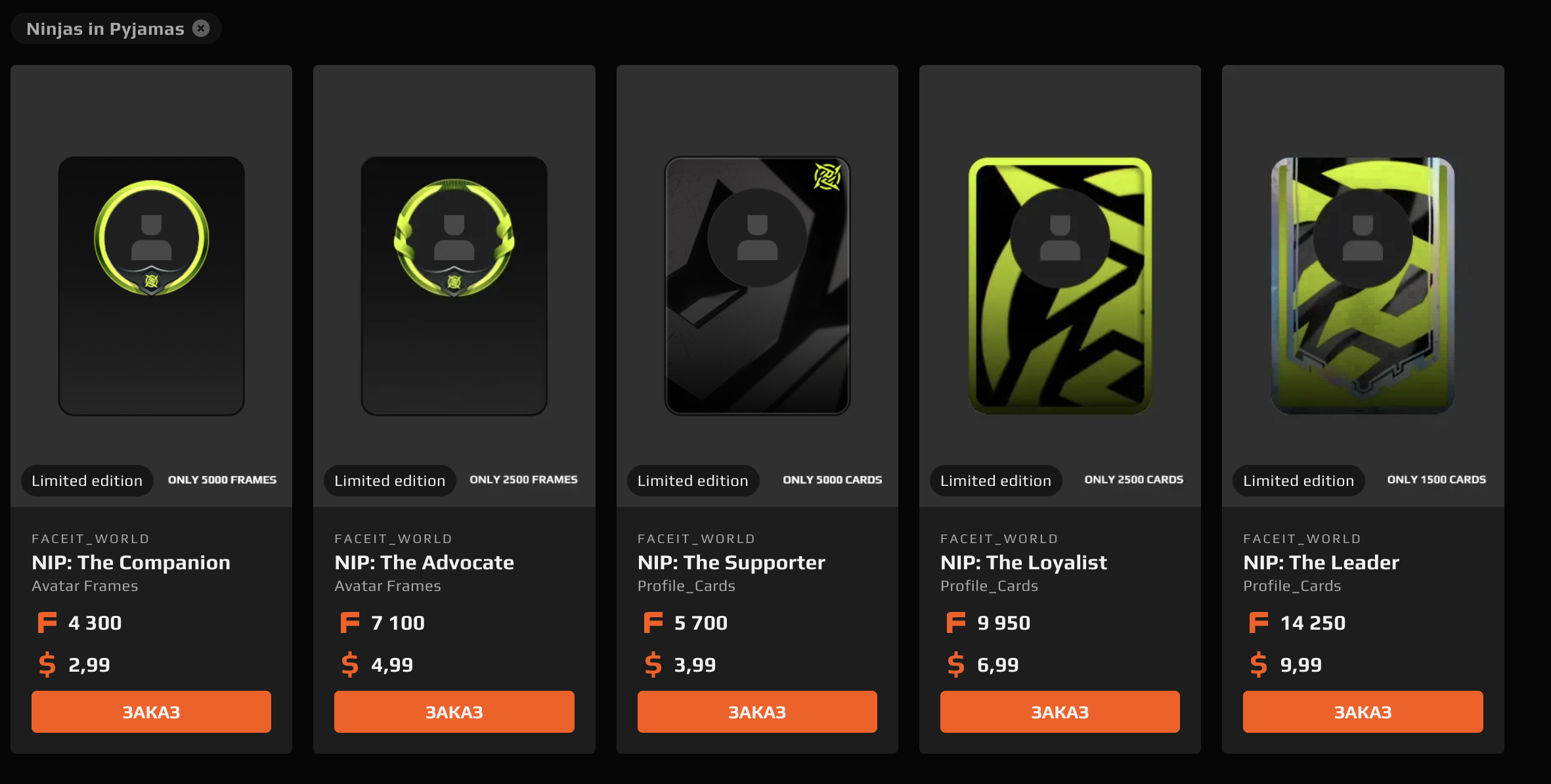Viewport: 1551px width, 784px height.
Task: Order NIP: The Leader with ЗАКАЗ button
Action: 1363,712
